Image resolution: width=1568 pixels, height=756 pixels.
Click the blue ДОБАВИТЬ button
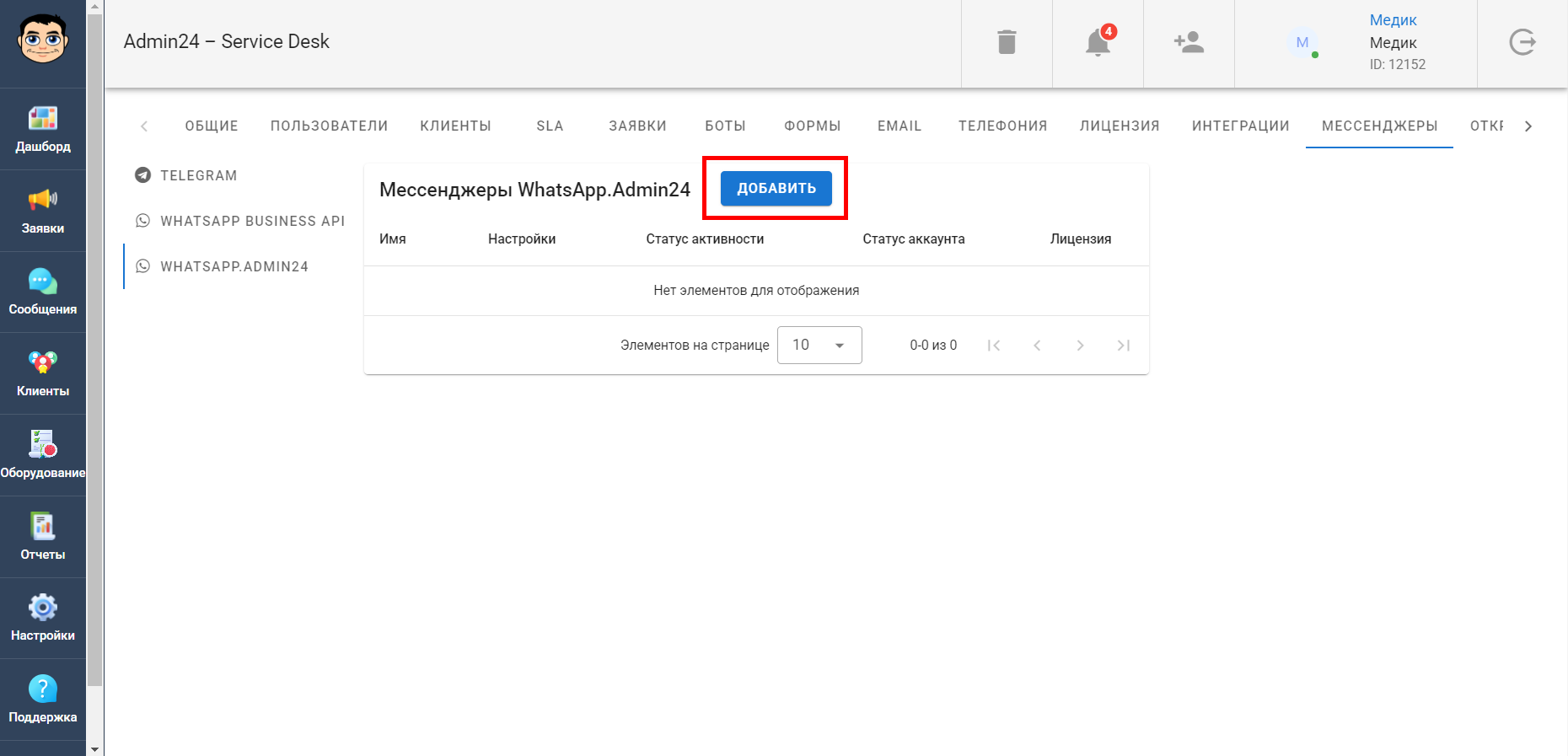tap(776, 188)
